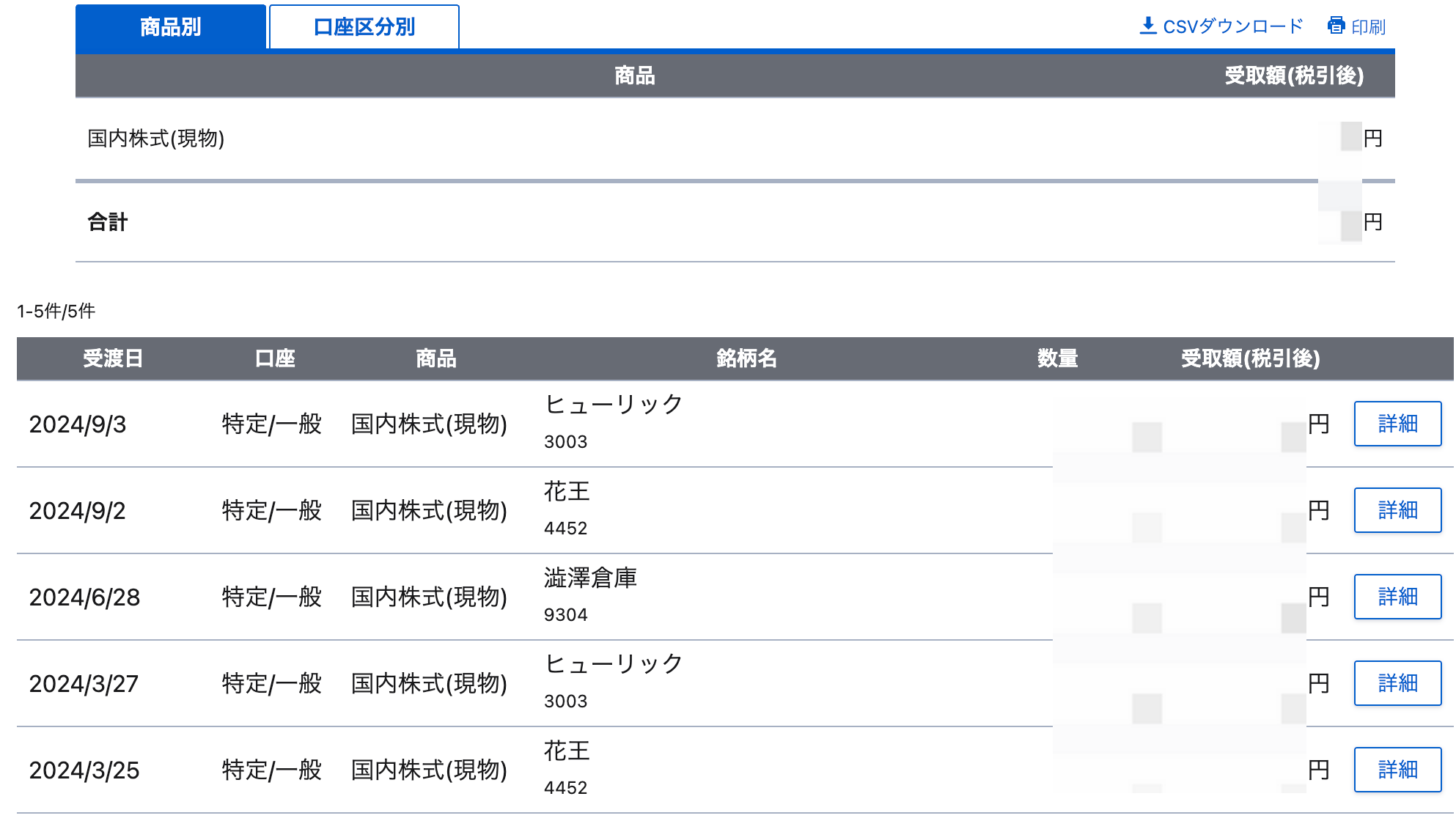Click the lower table 商品 column header
Image resolution: width=1456 pixels, height=821 pixels.
click(436, 358)
